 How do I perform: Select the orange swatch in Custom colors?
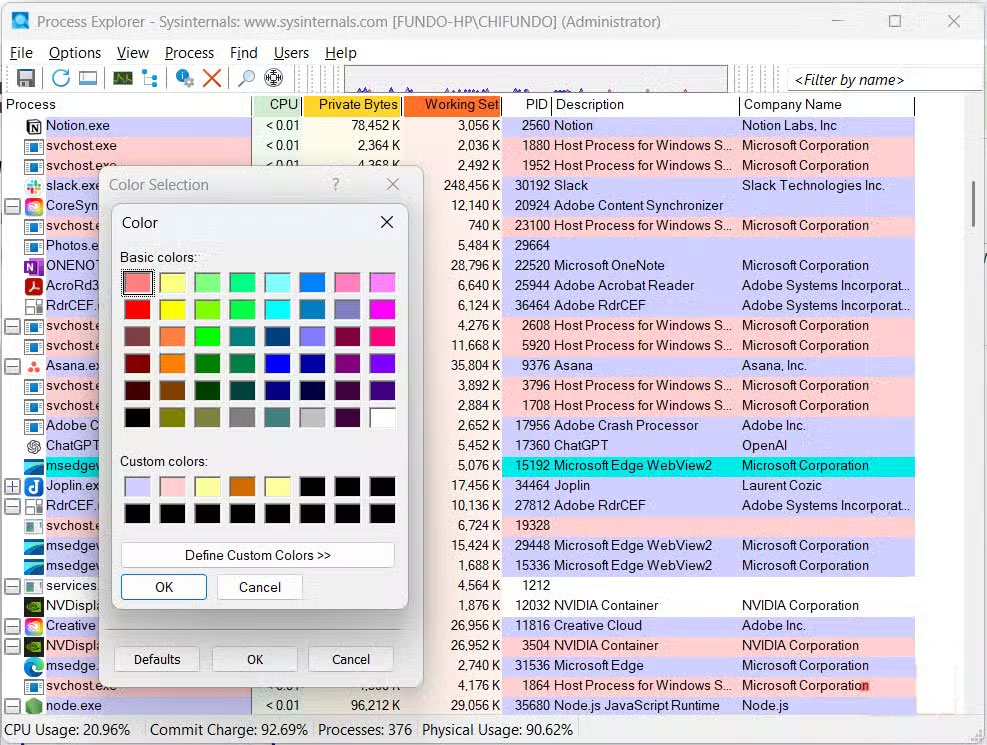click(x=242, y=487)
